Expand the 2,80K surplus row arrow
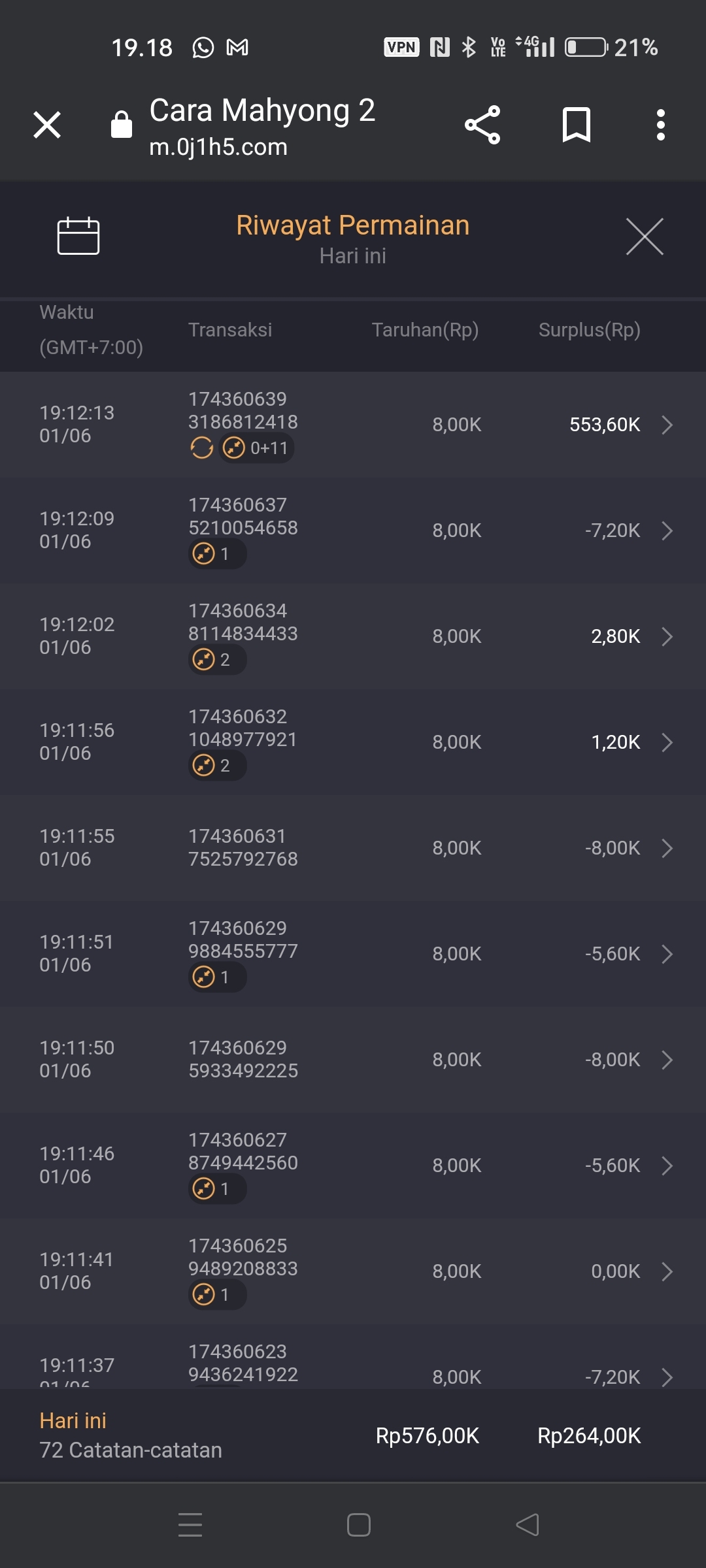The width and height of the screenshot is (706, 1568). coord(667,636)
